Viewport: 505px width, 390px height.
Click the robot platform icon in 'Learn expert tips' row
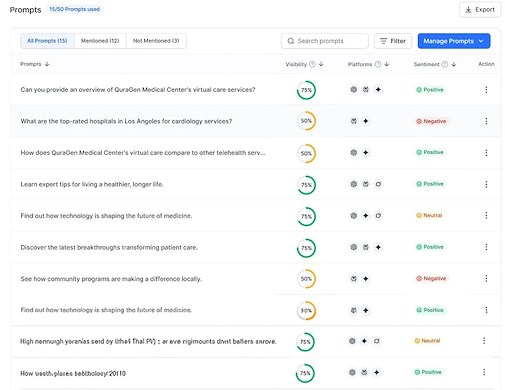(366, 184)
